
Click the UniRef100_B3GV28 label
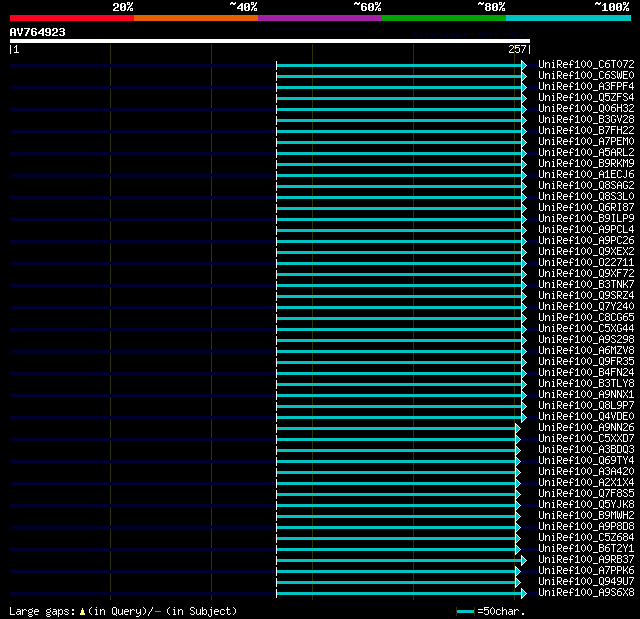click(586, 120)
